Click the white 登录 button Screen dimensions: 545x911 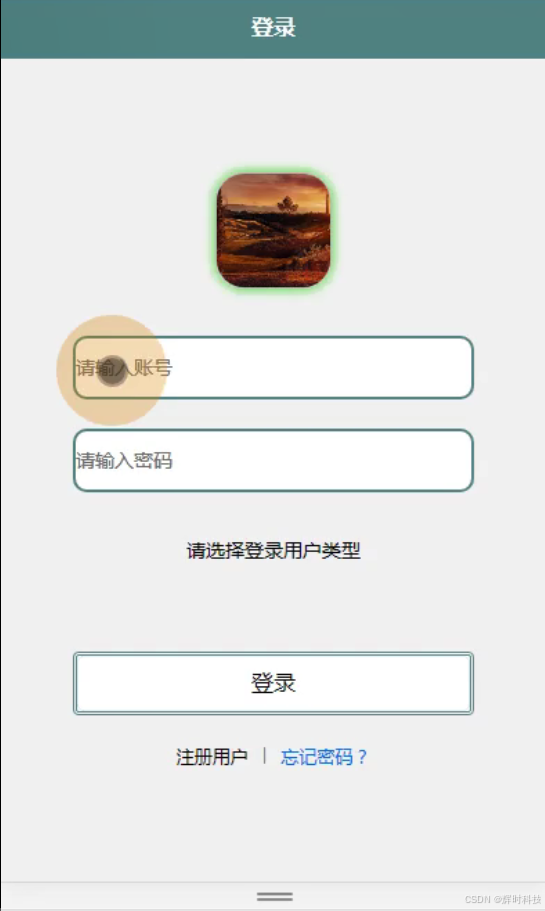[273, 683]
